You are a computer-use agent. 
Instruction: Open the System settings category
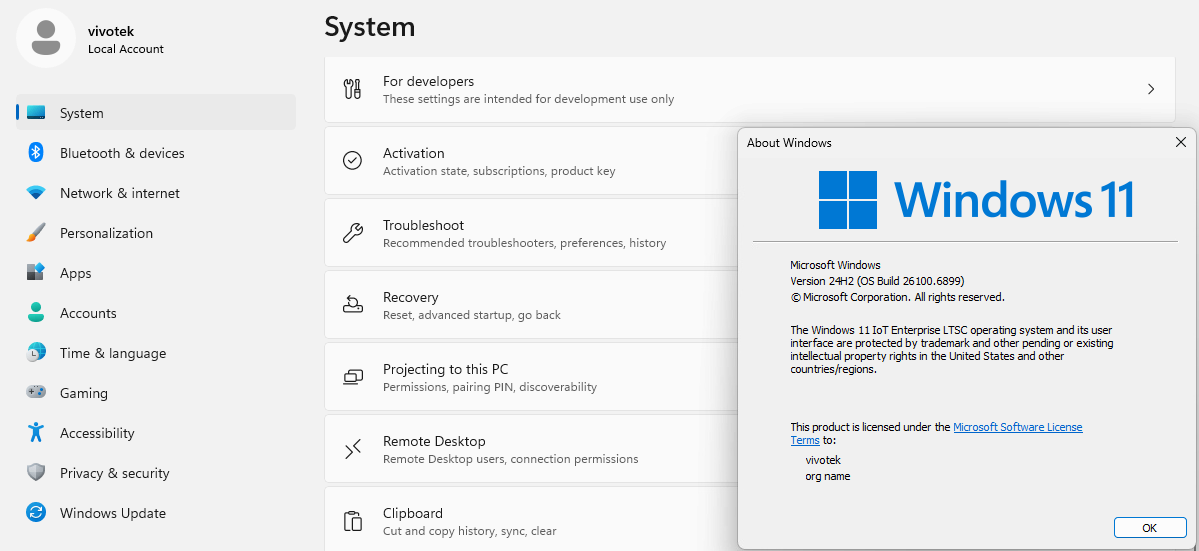point(156,113)
